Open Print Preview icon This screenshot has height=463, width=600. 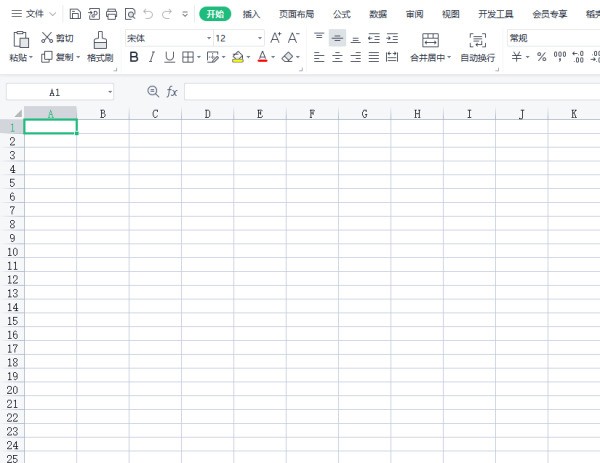(130, 14)
